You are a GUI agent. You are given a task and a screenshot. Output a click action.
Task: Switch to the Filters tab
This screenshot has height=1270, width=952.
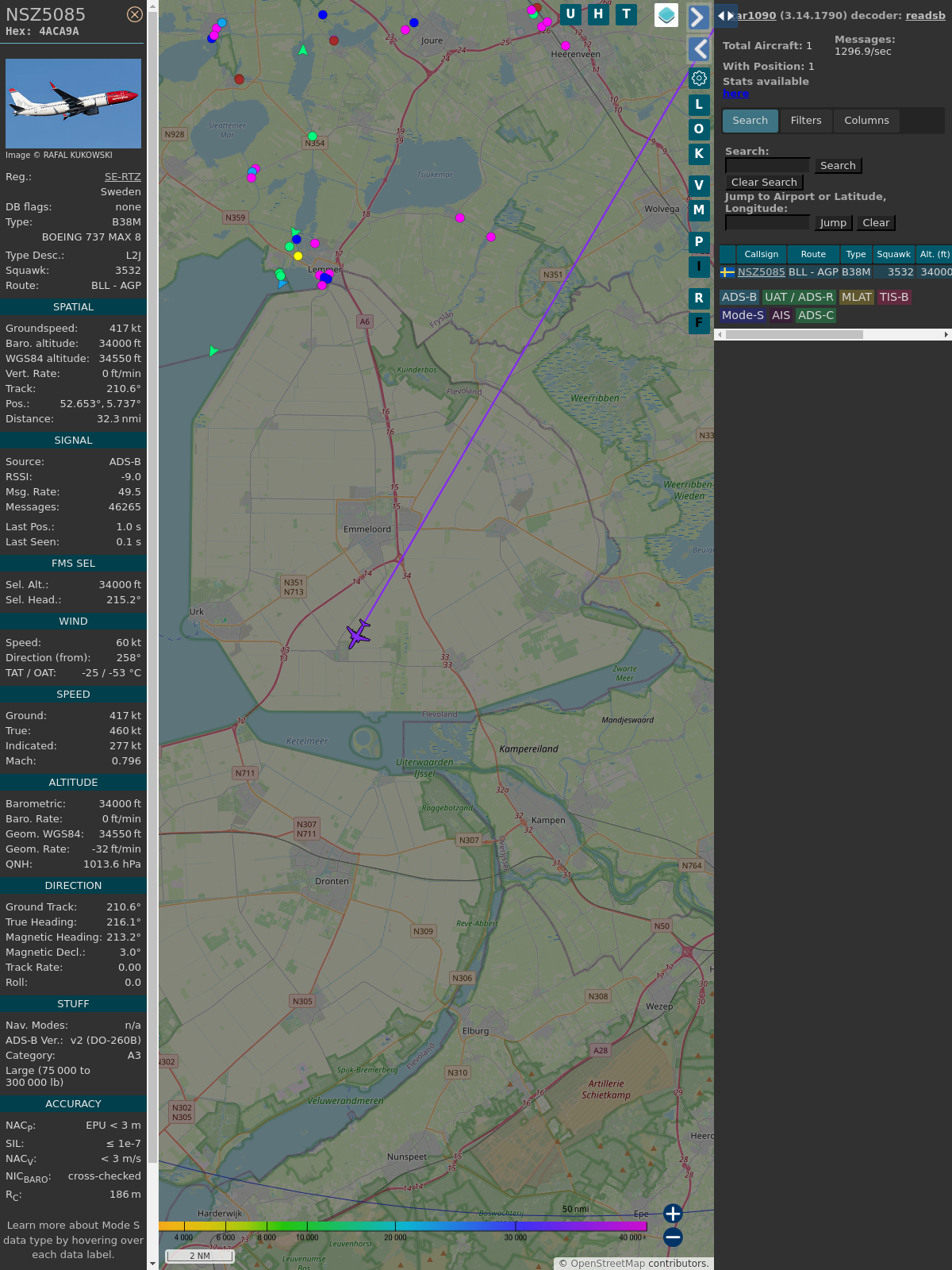click(805, 121)
